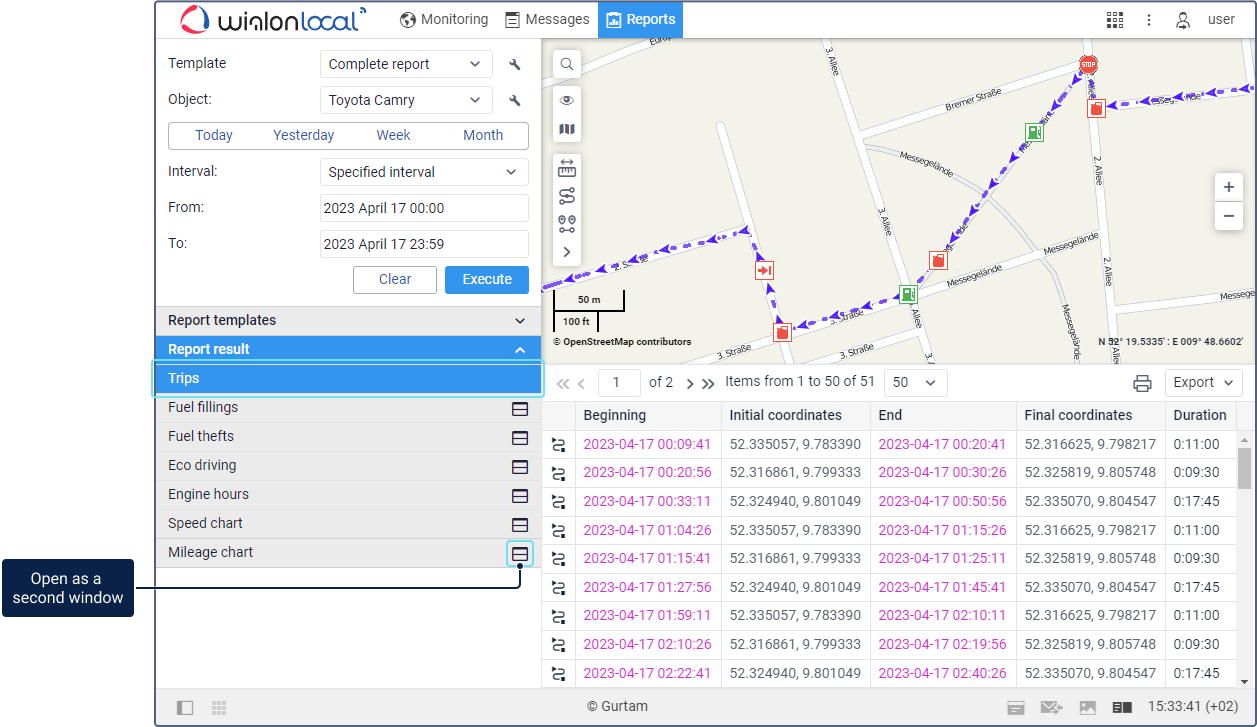Open the routing tool on map

[567, 196]
